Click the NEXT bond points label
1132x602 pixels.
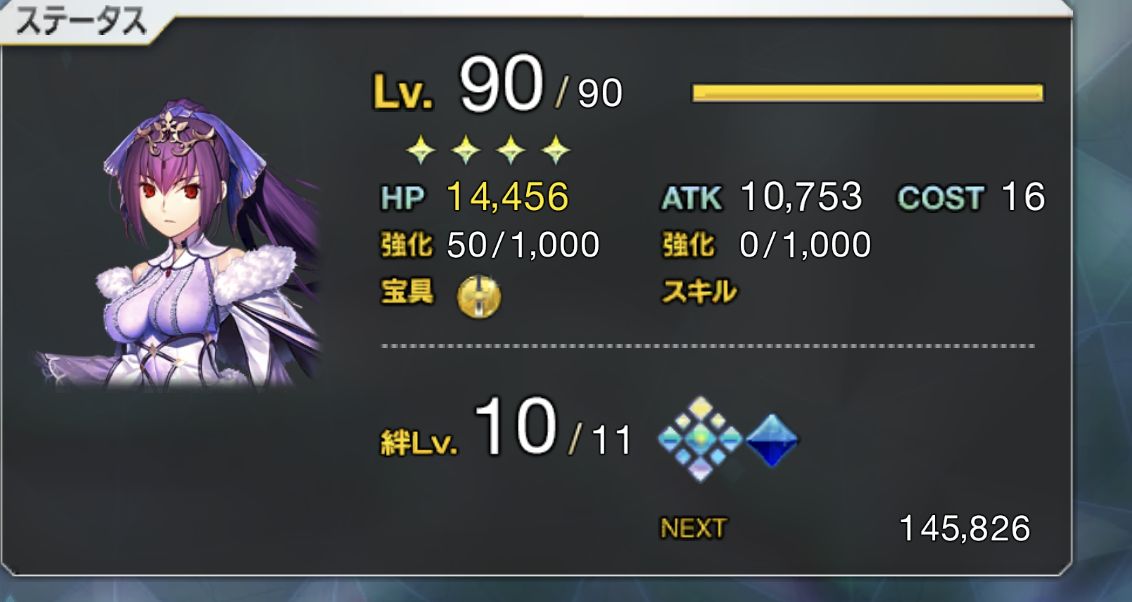pyautogui.click(x=693, y=528)
